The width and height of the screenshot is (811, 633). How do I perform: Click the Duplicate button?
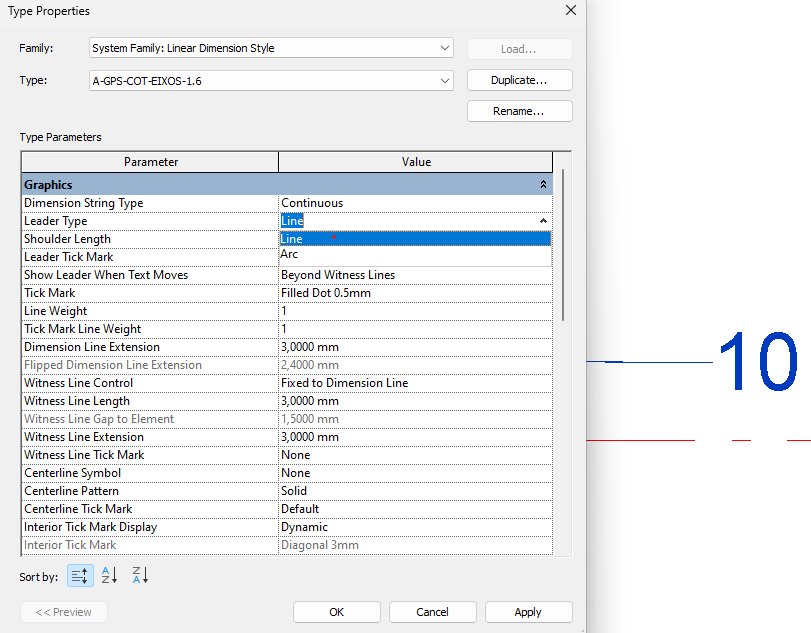pyautogui.click(x=519, y=80)
